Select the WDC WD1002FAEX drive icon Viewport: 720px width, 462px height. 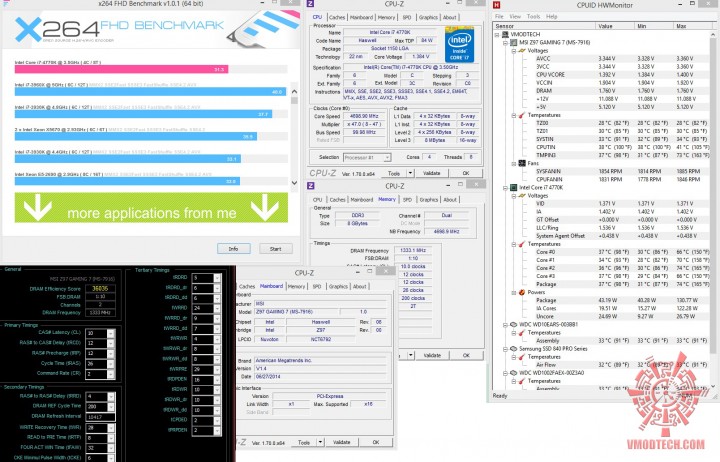click(513, 373)
